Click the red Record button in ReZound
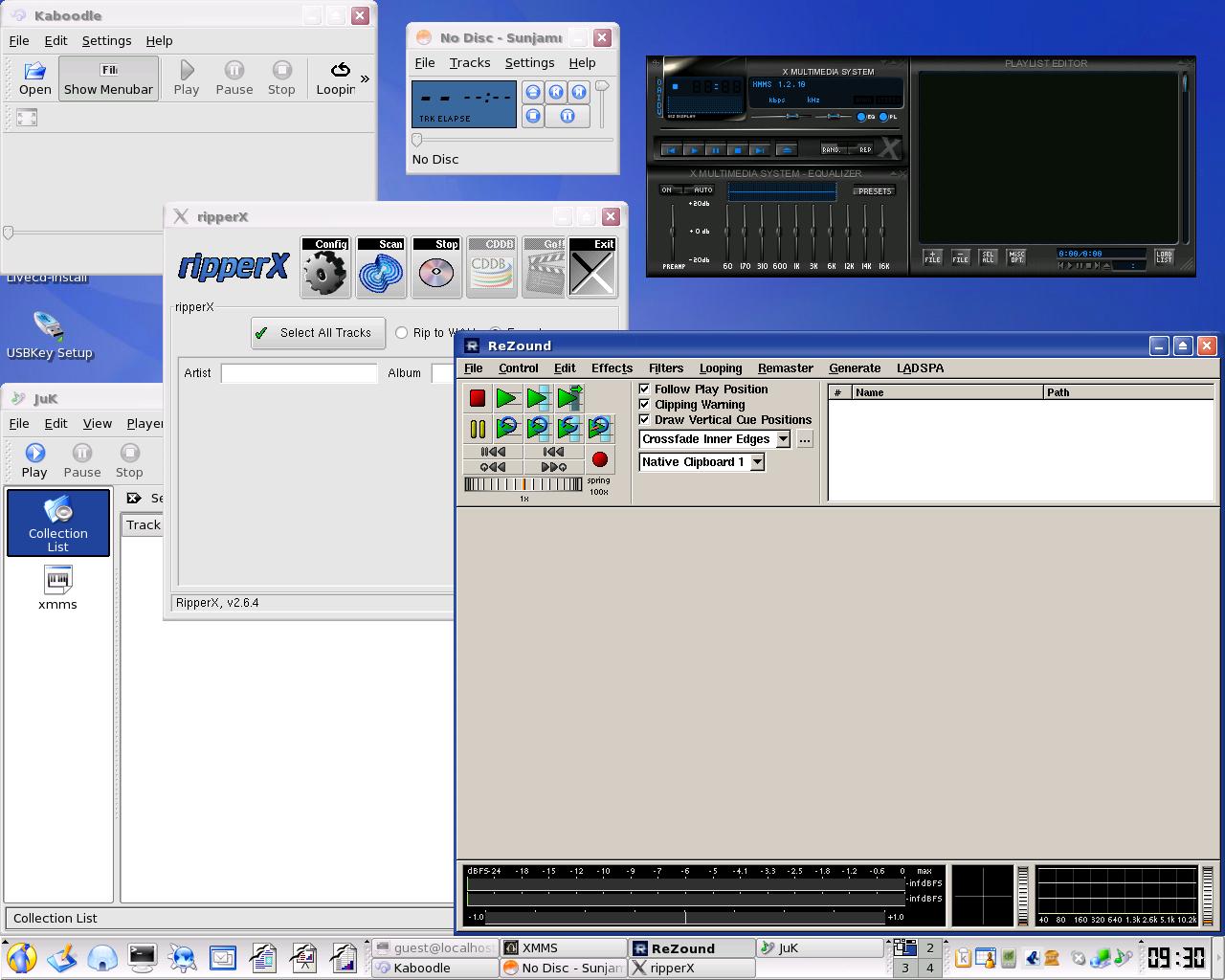Screen dimensions: 1225x980 (x=600, y=459)
